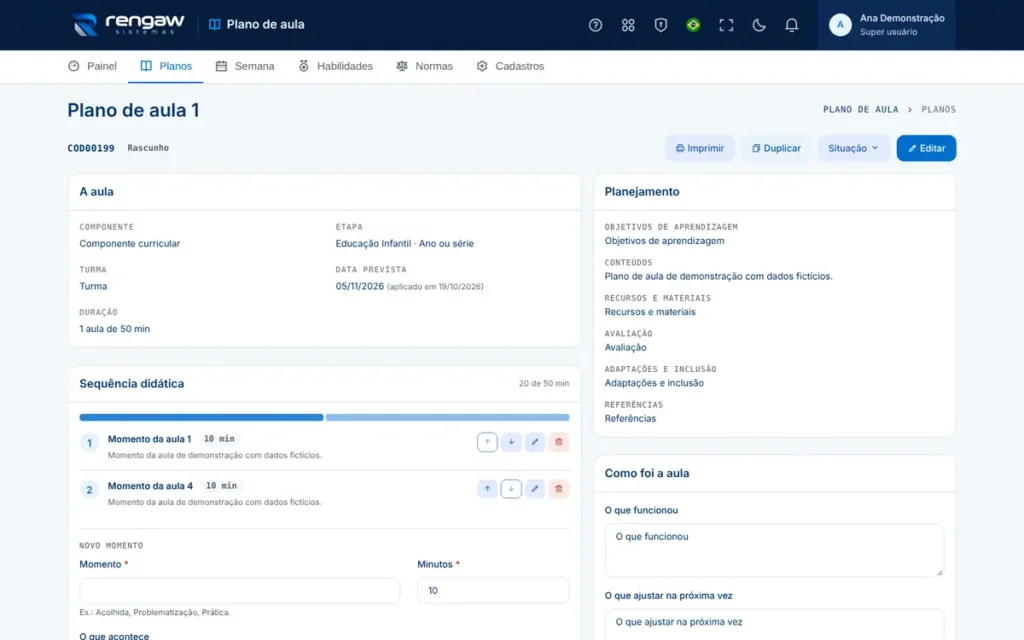Click the Imprimir button

[x=700, y=148]
